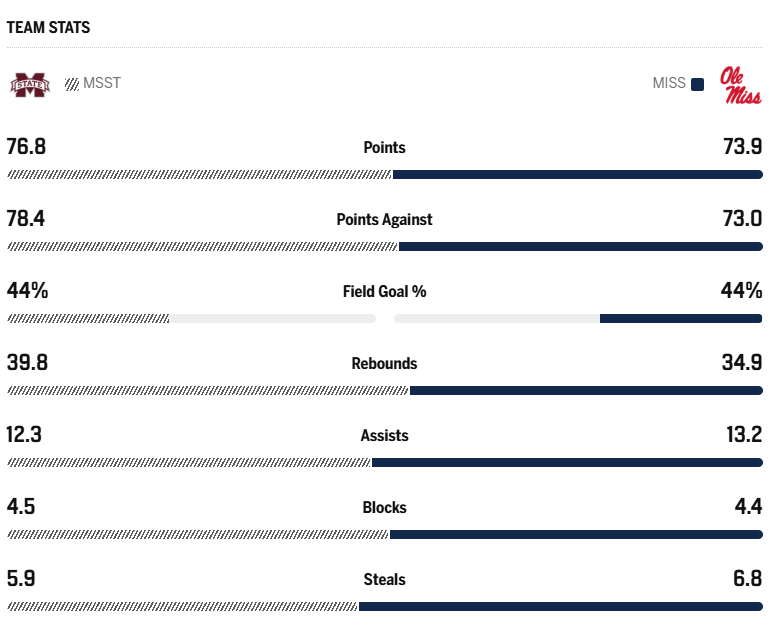Click the 13.2 assists value for Ole Miss
Viewport: 770px width, 644px height.
[742, 435]
